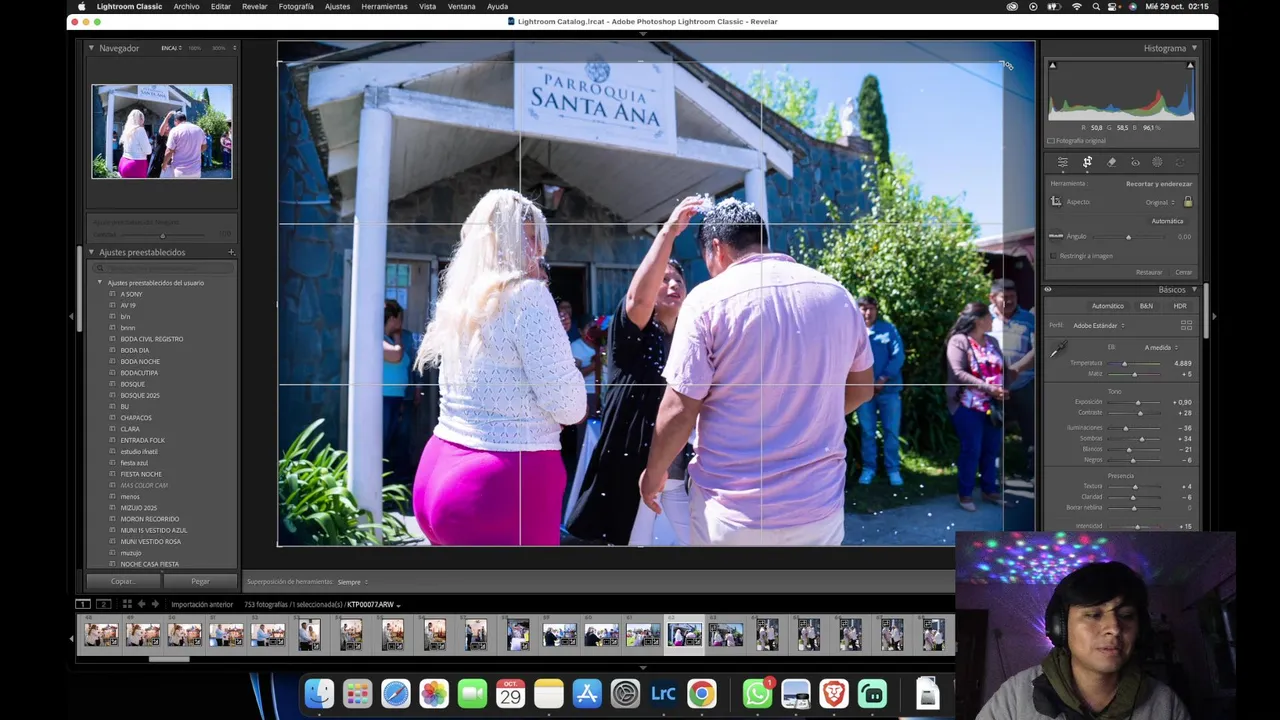Open the Archivo menu
Viewport: 1280px width, 720px height.
click(x=186, y=6)
